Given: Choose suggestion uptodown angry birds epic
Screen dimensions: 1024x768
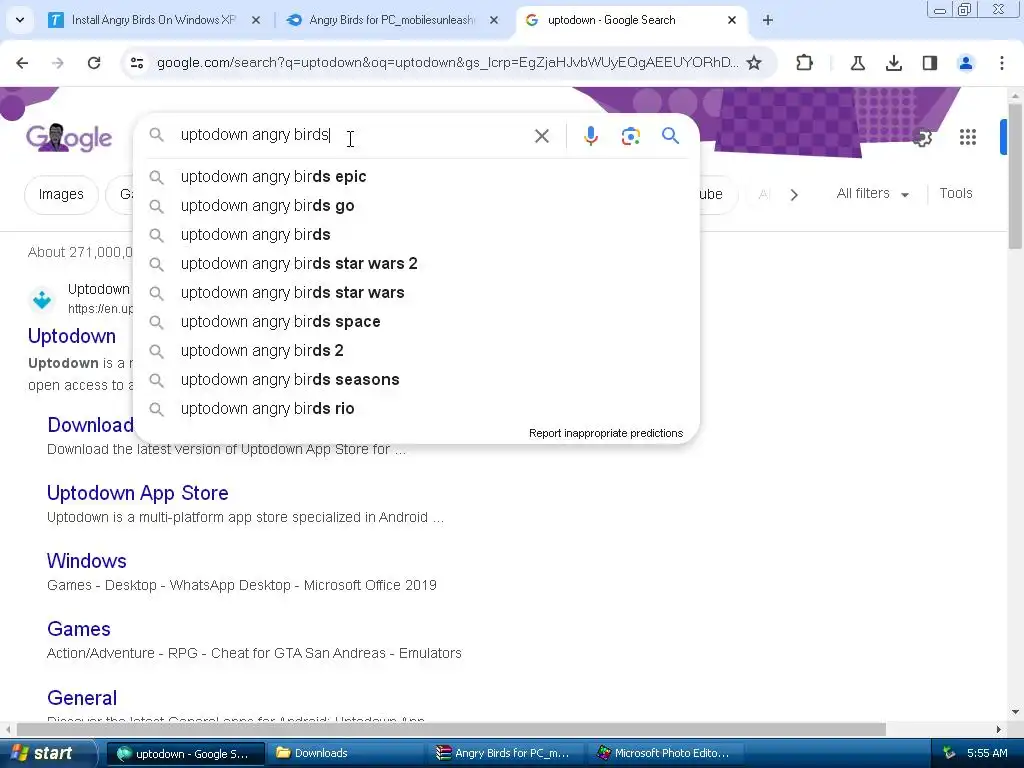Looking at the screenshot, I should point(417,176).
